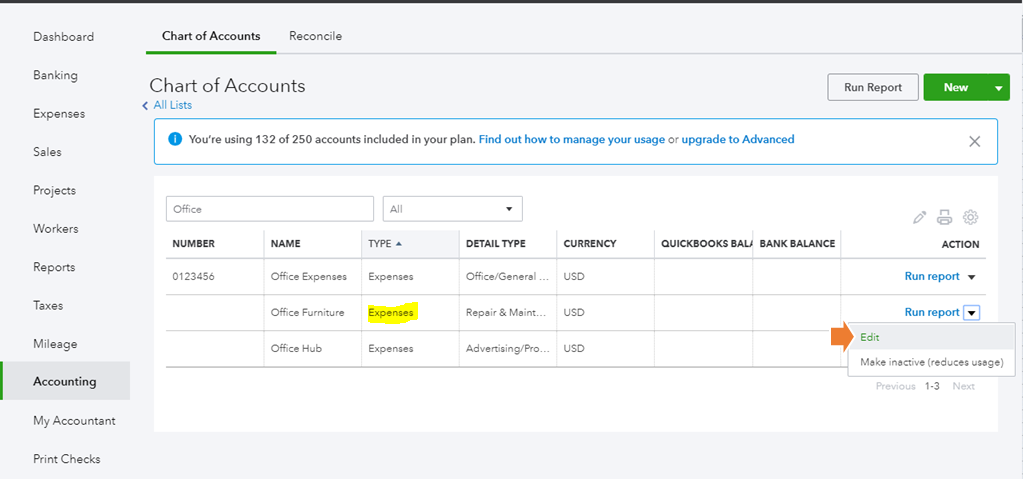The height and width of the screenshot is (479, 1023).
Task: Collapse the action arrow for Office Furniture
Action: (x=972, y=313)
